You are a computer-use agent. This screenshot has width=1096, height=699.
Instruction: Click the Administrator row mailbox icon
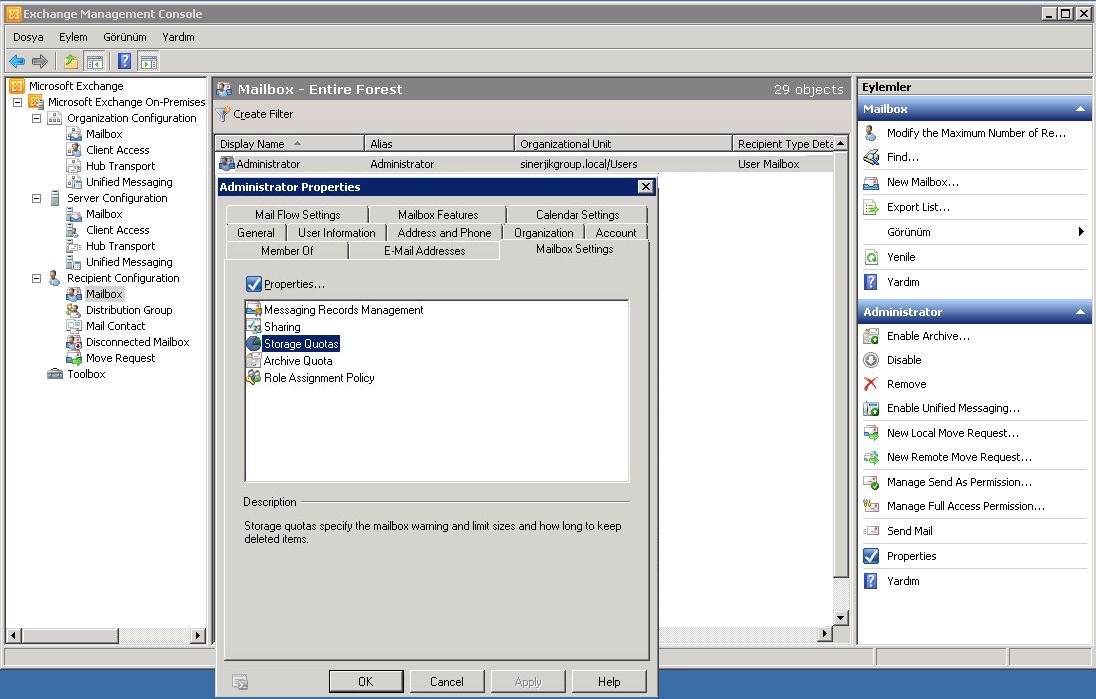(x=226, y=164)
